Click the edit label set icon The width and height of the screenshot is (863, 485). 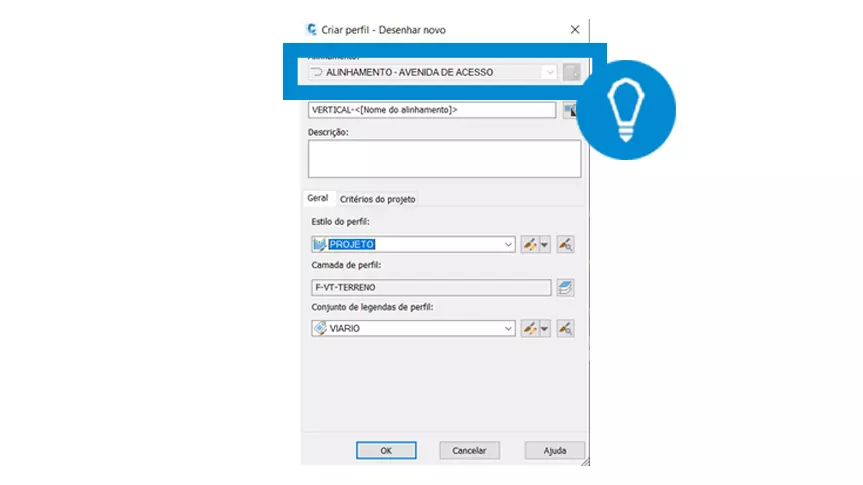529,329
